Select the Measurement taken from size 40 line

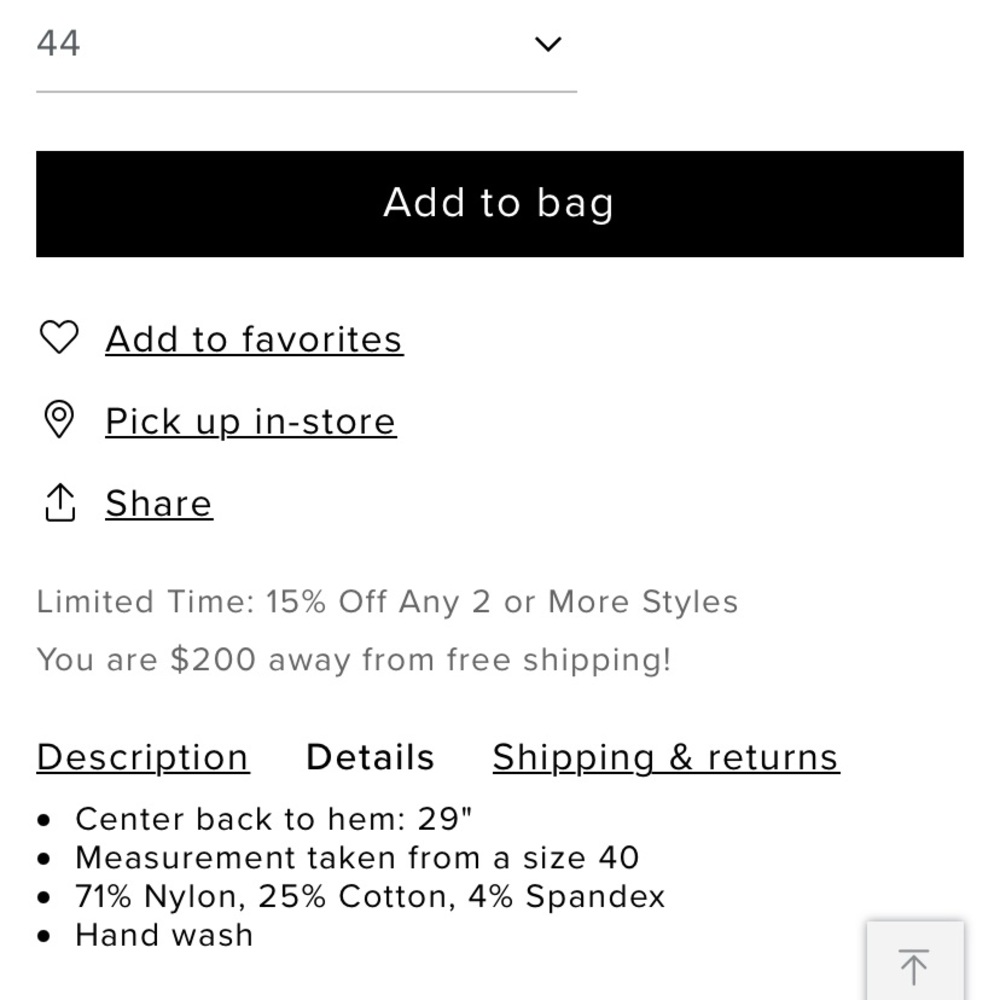357,858
